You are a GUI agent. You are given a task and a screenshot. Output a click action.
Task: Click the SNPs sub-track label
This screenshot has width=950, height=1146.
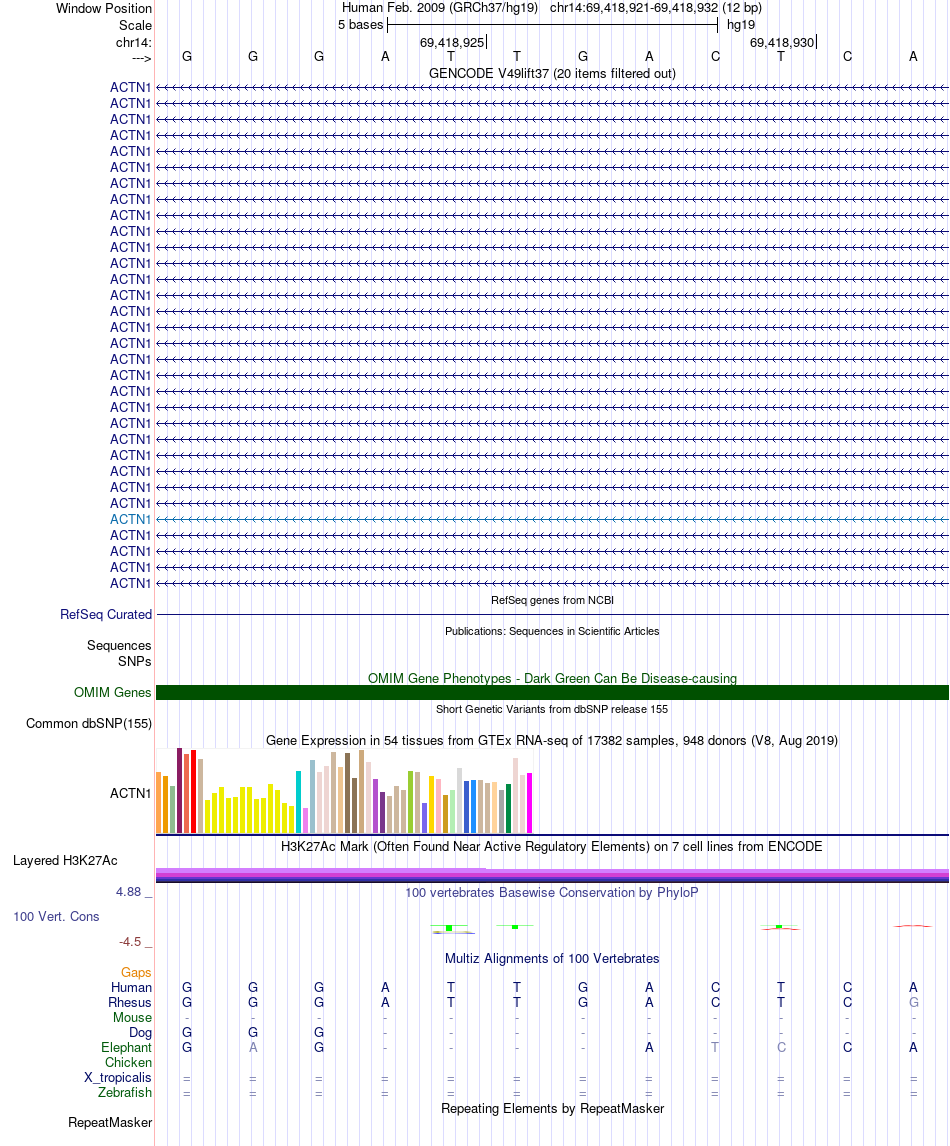[x=134, y=661]
